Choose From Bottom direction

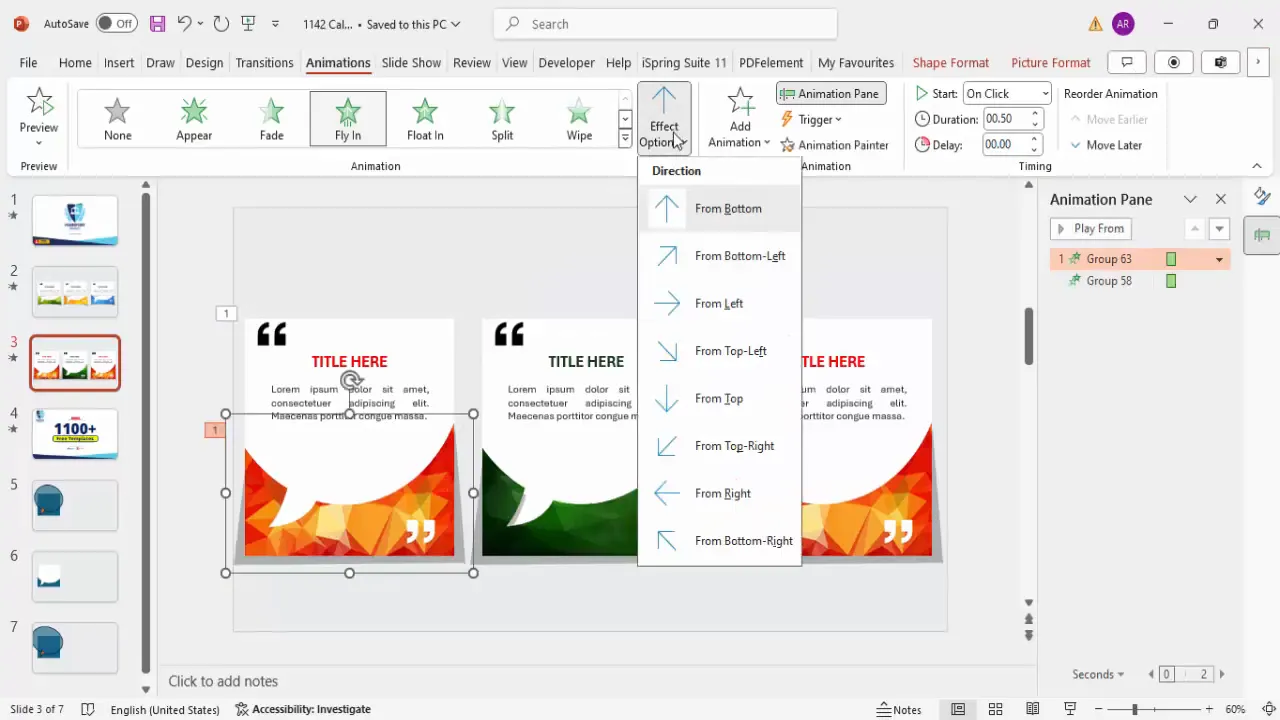(719, 208)
